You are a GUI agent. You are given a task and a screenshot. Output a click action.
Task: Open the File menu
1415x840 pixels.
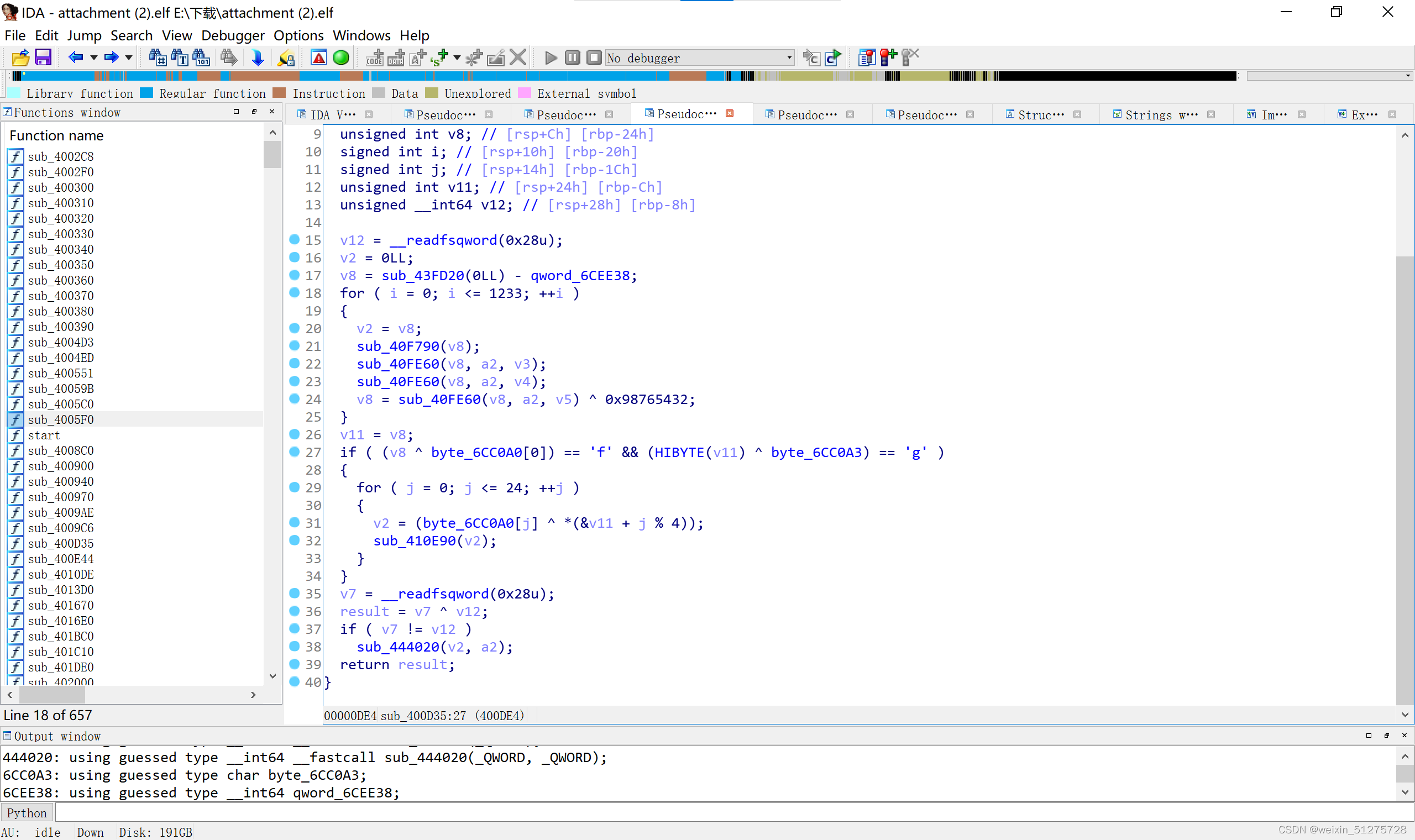tap(15, 35)
